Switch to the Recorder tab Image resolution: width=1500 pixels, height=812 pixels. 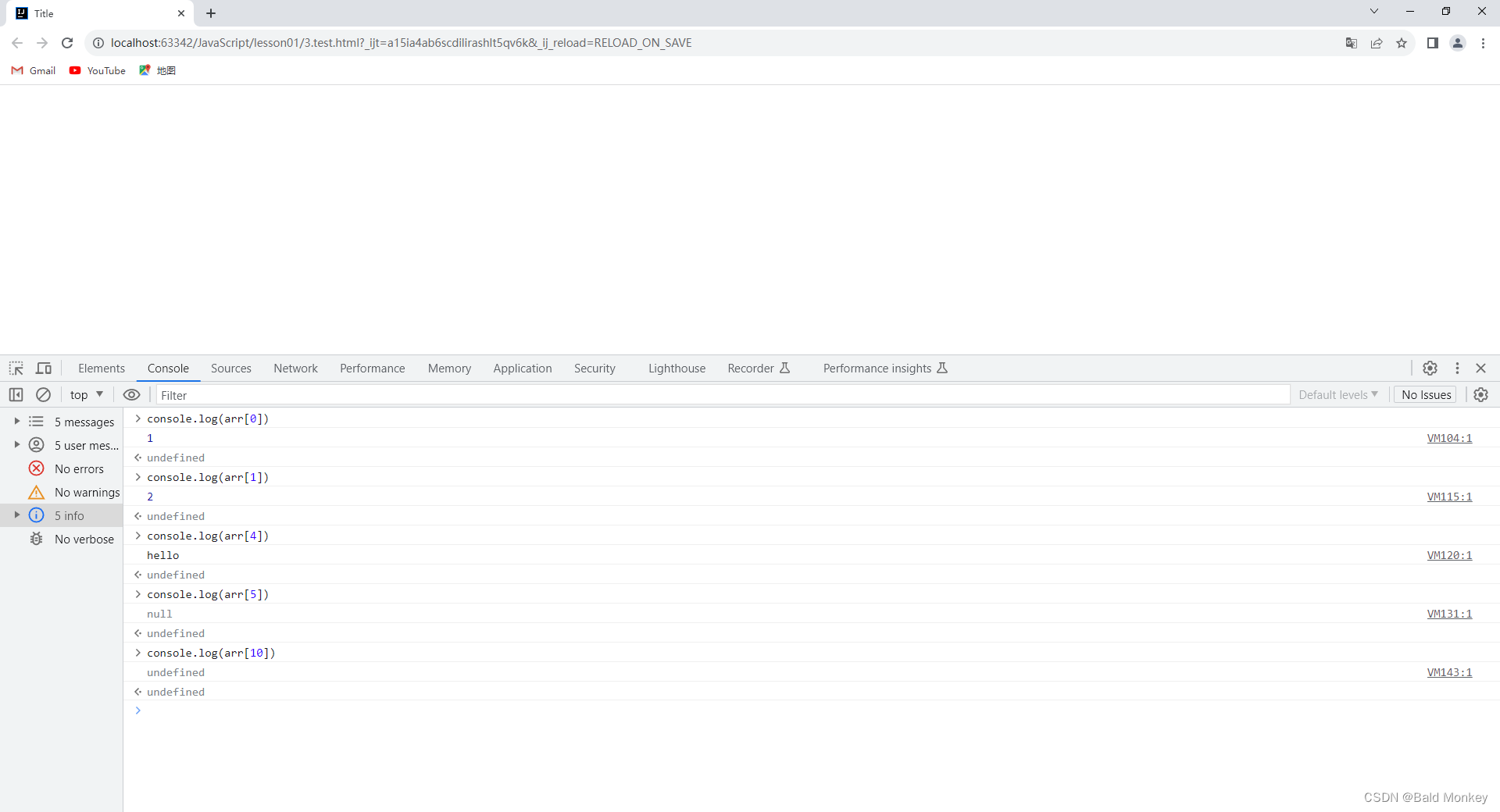coord(759,369)
